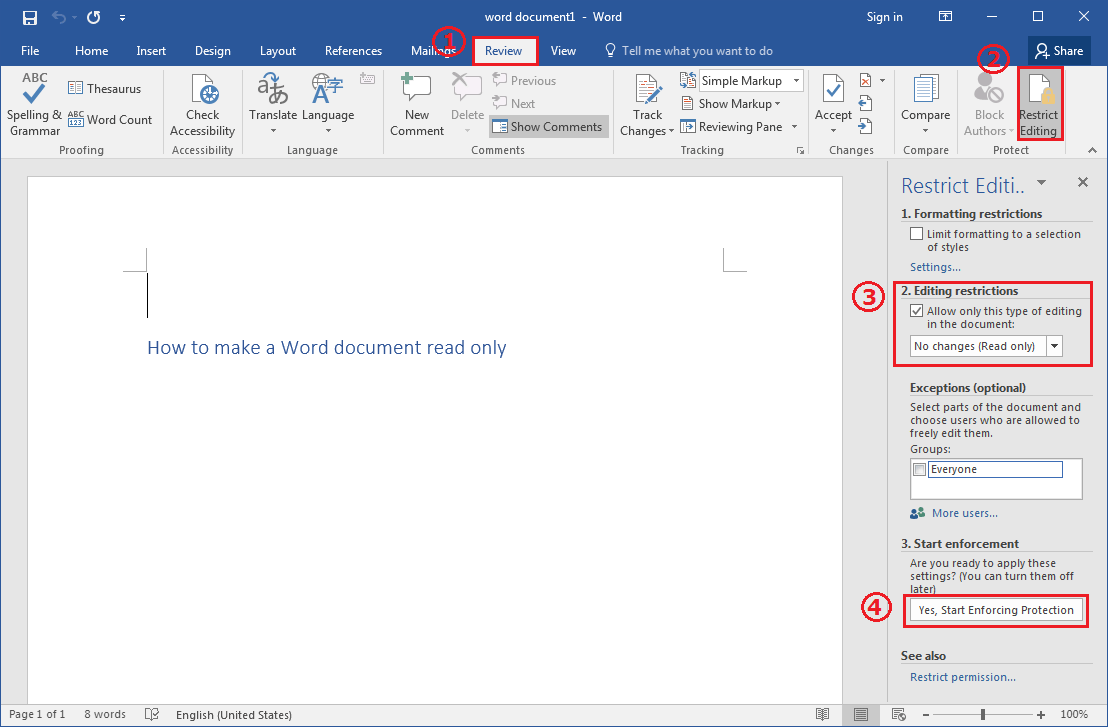Expand the Track Changes dropdown arrow
Screen dimensions: 1108x727
click(x=671, y=132)
